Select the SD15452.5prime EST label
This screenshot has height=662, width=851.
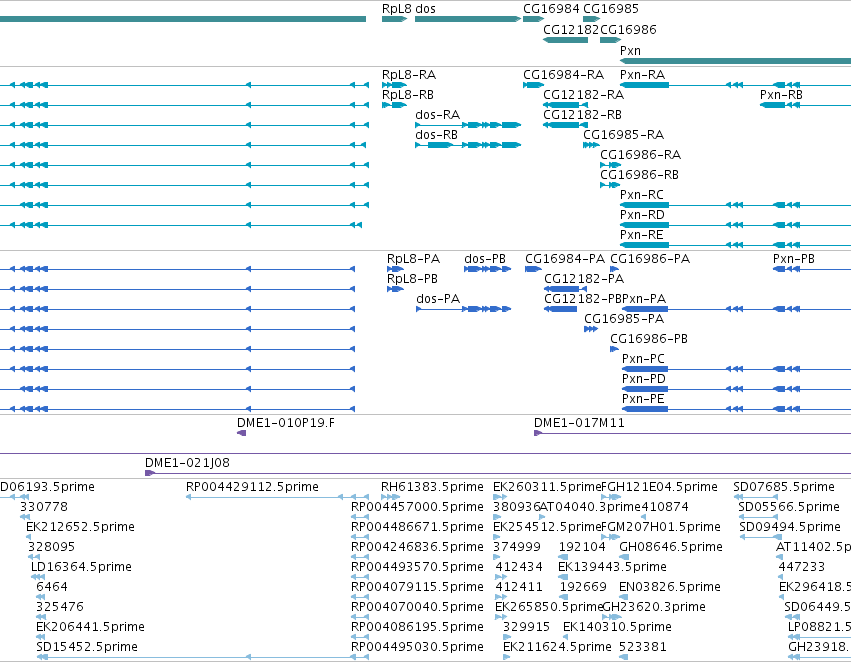[x=87, y=647]
